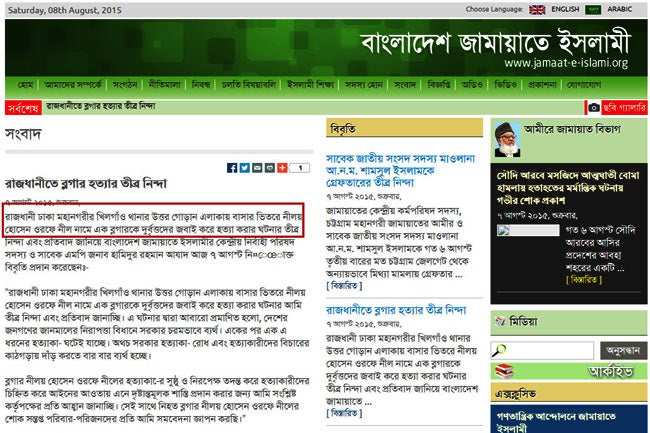Switch site language to ARABIC
650x433 pixels.
click(x=620, y=9)
